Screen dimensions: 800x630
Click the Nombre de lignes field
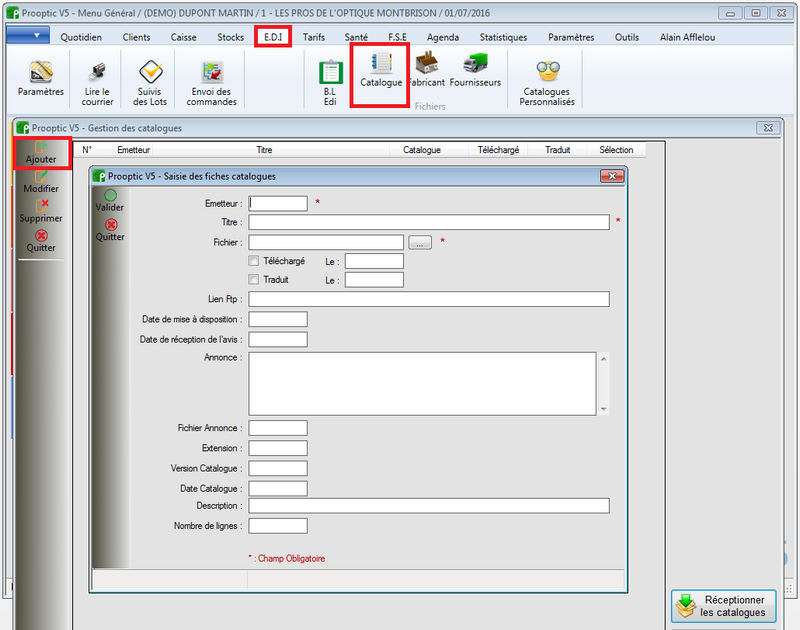pyautogui.click(x=278, y=526)
